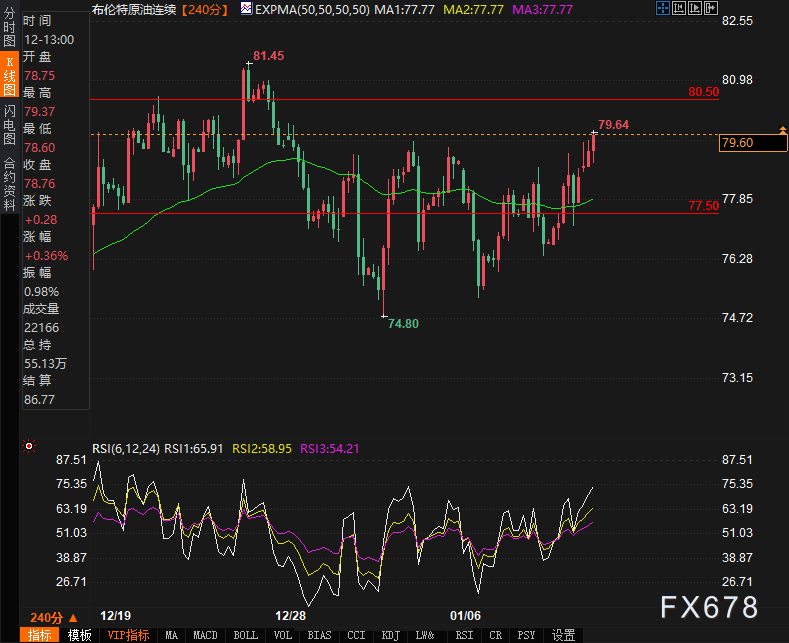Click the 12/28 date axis label
The image size is (789, 643).
point(290,615)
